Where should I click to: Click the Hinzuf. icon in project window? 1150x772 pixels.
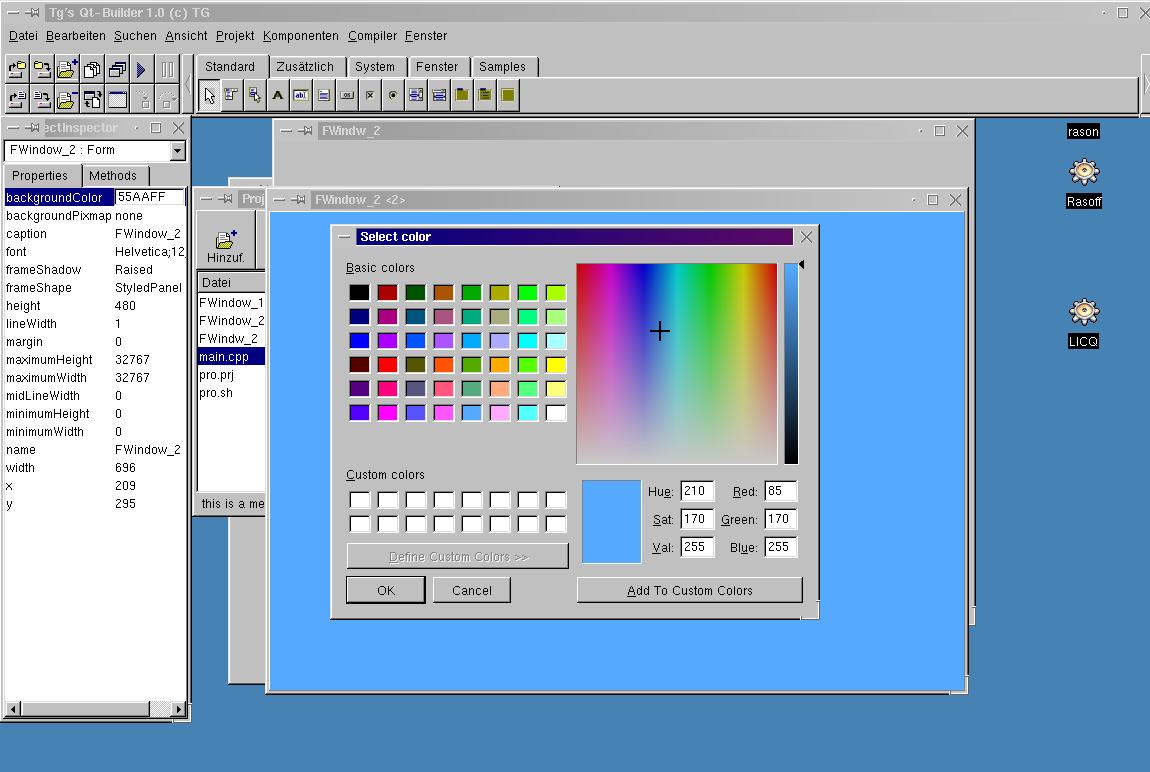click(x=225, y=245)
